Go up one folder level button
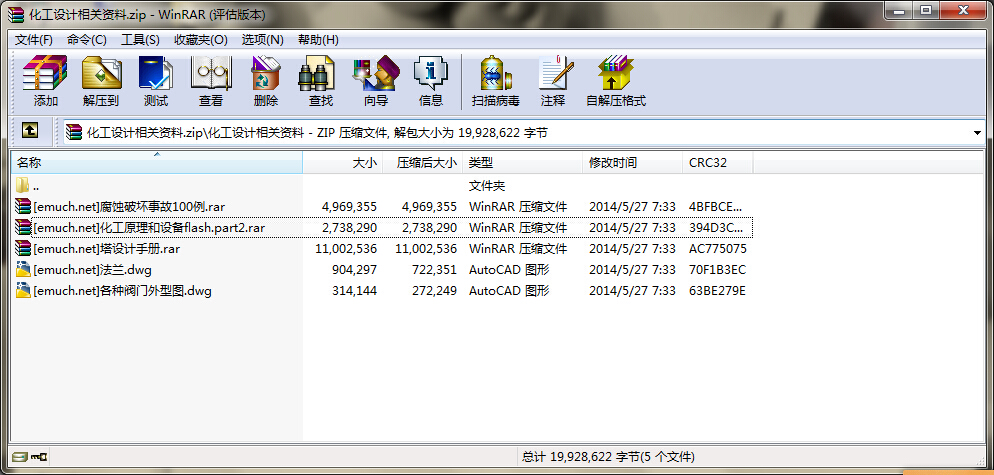The image size is (994, 475). [30, 131]
